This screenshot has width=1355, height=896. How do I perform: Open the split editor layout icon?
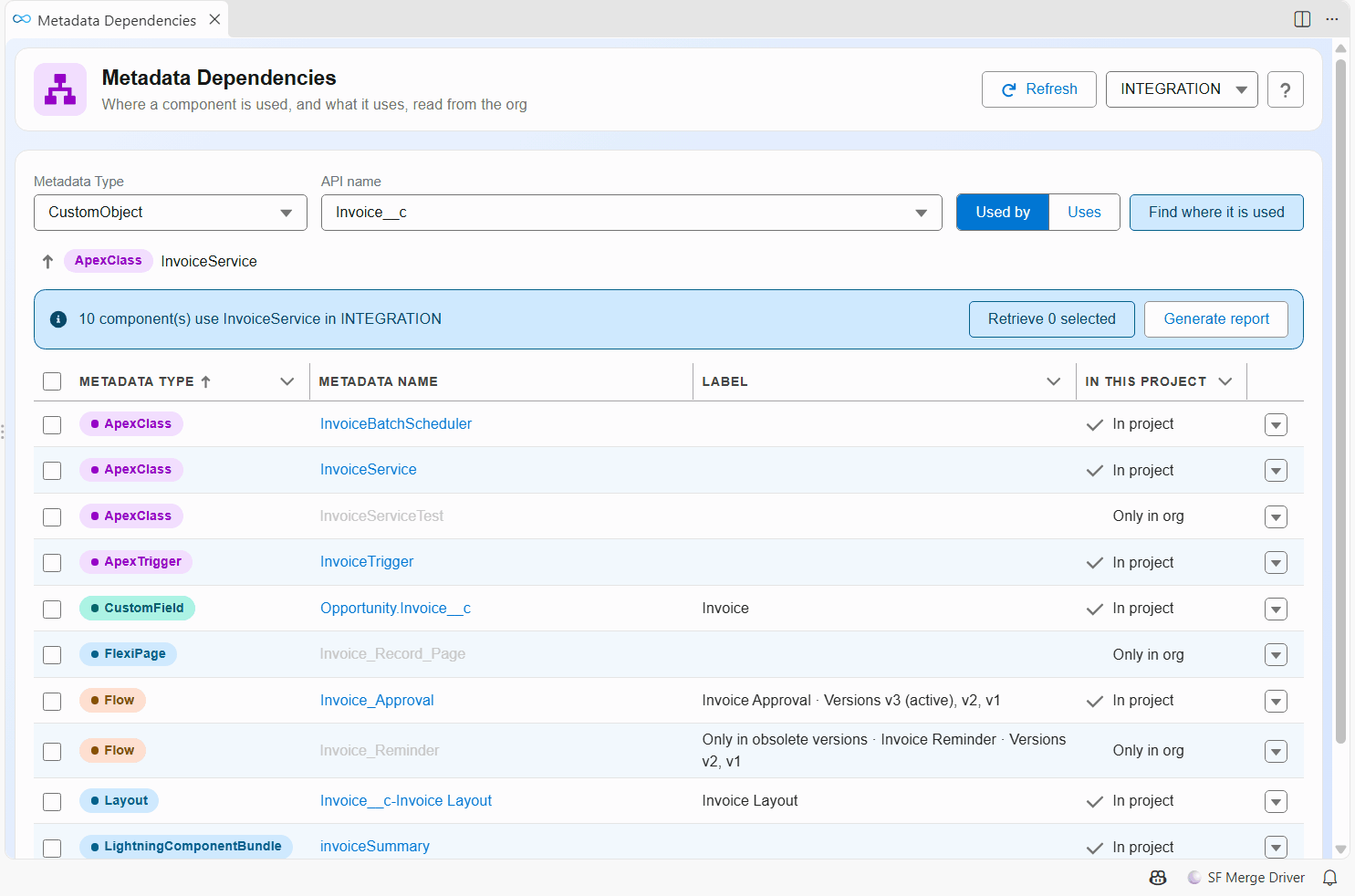(1302, 19)
